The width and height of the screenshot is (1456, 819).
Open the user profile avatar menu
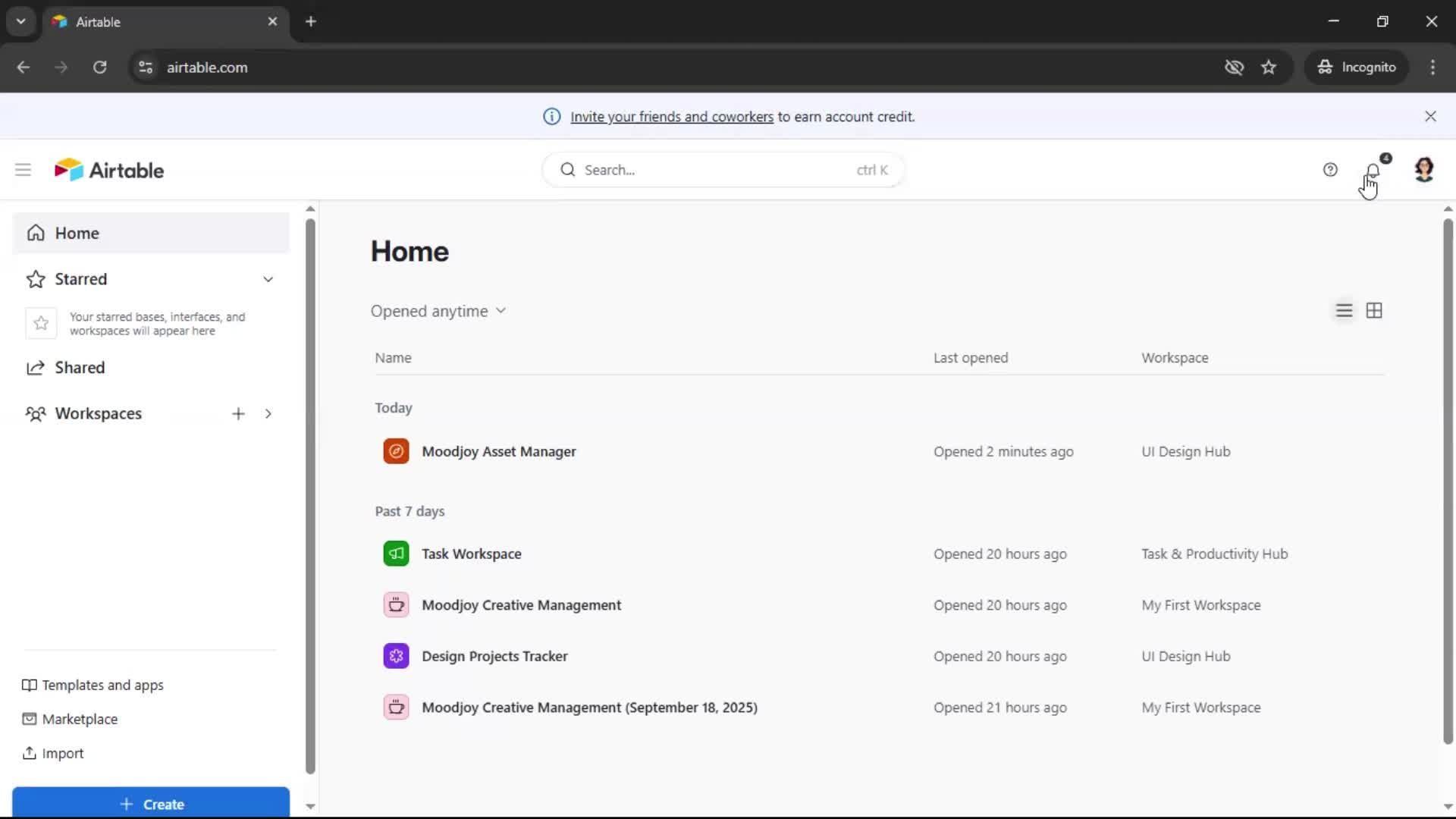click(1423, 170)
